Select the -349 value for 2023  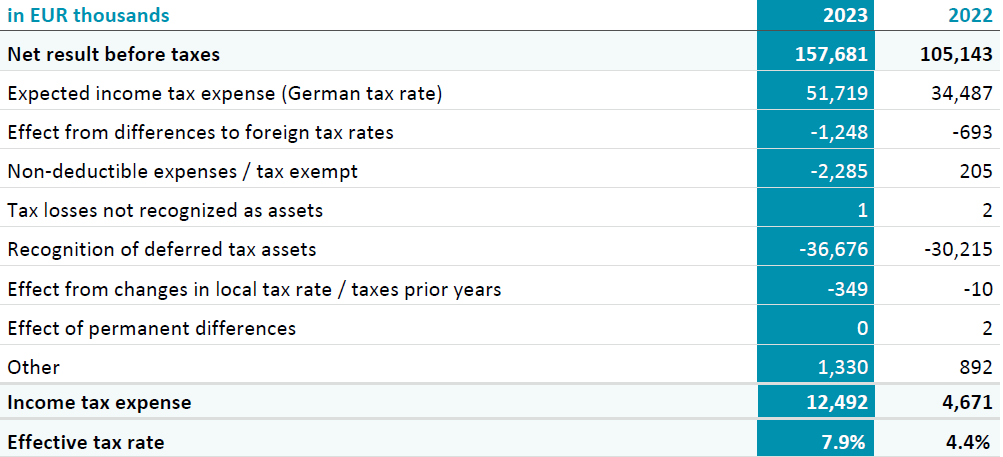pyautogui.click(x=847, y=289)
